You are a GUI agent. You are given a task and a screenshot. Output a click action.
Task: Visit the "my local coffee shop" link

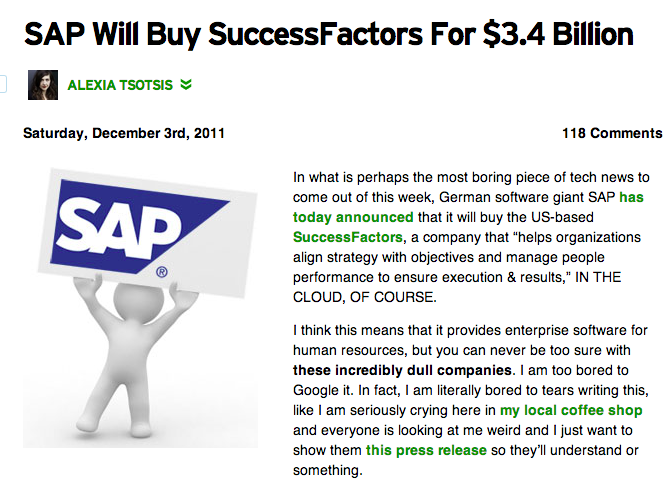click(x=571, y=410)
